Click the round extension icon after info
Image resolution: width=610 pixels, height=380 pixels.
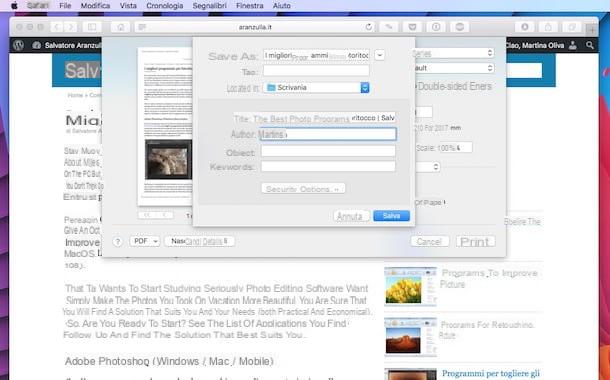click(x=460, y=27)
